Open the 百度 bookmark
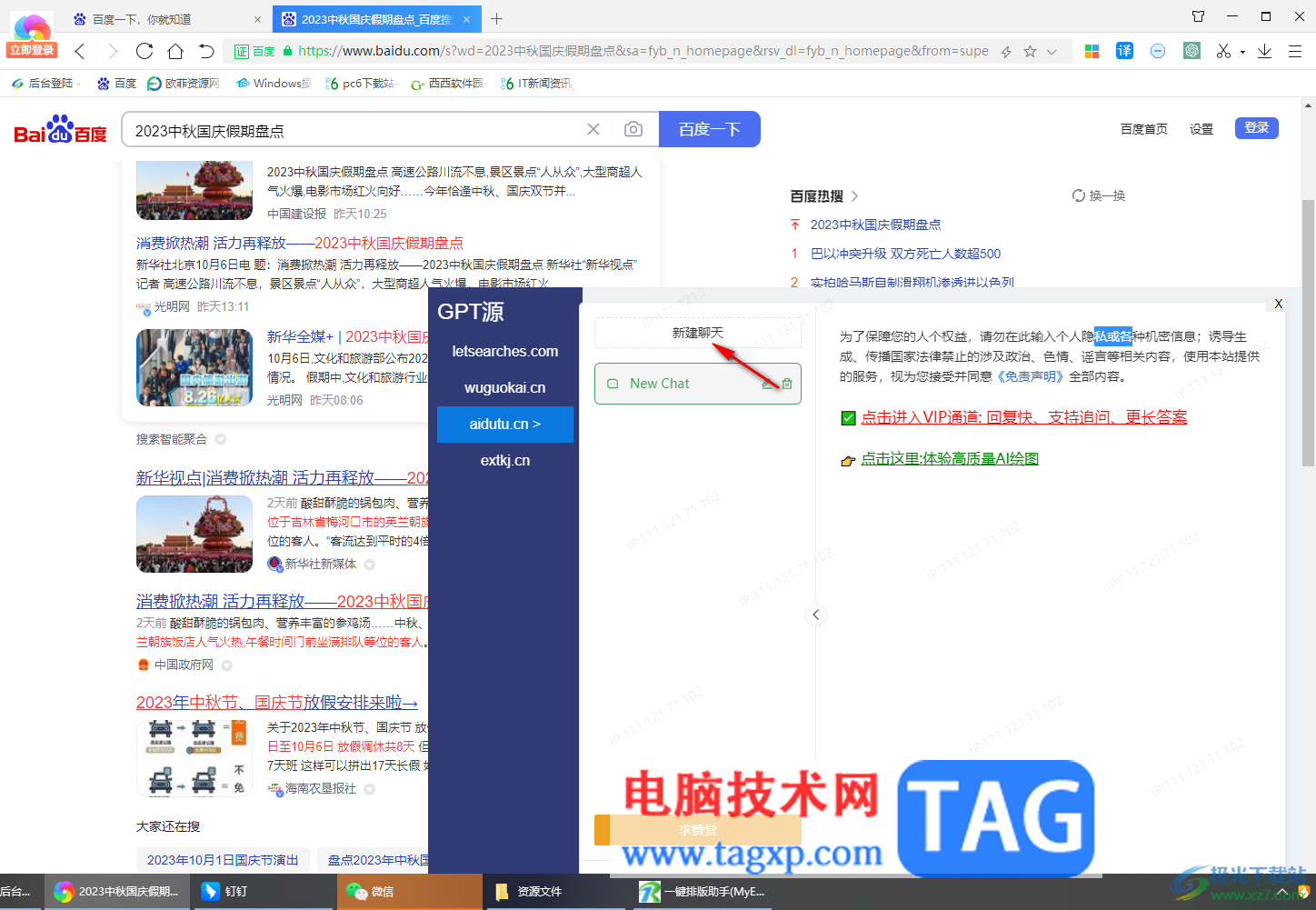 tap(117, 84)
